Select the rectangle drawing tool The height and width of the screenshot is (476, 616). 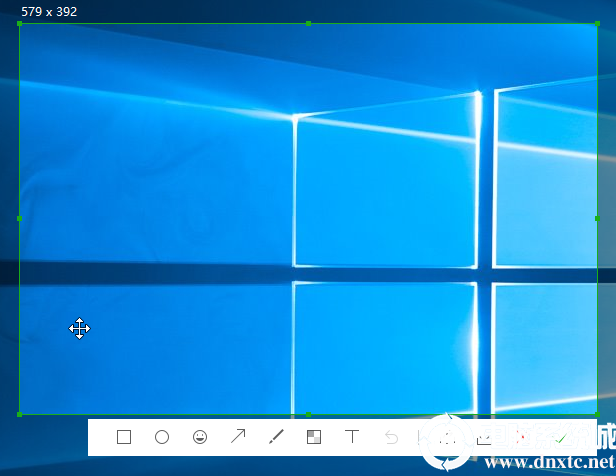point(124,437)
